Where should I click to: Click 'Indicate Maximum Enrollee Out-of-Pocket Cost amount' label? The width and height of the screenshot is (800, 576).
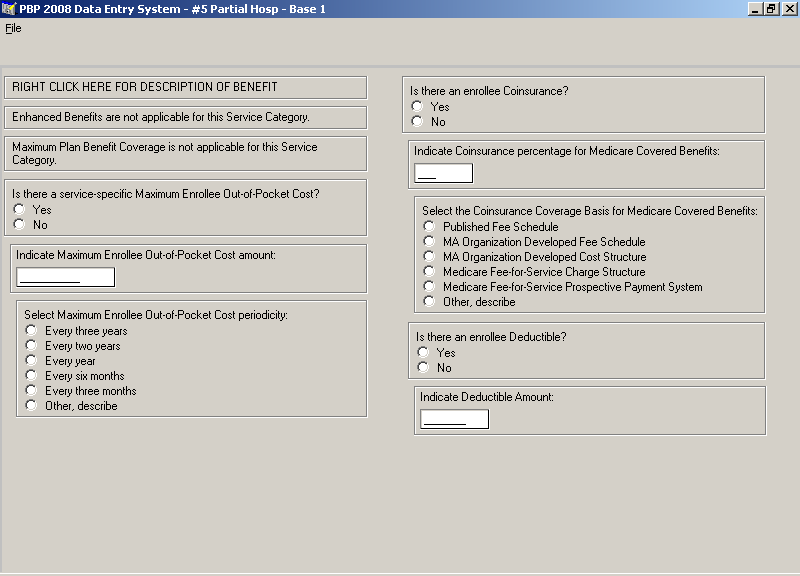click(x=145, y=255)
